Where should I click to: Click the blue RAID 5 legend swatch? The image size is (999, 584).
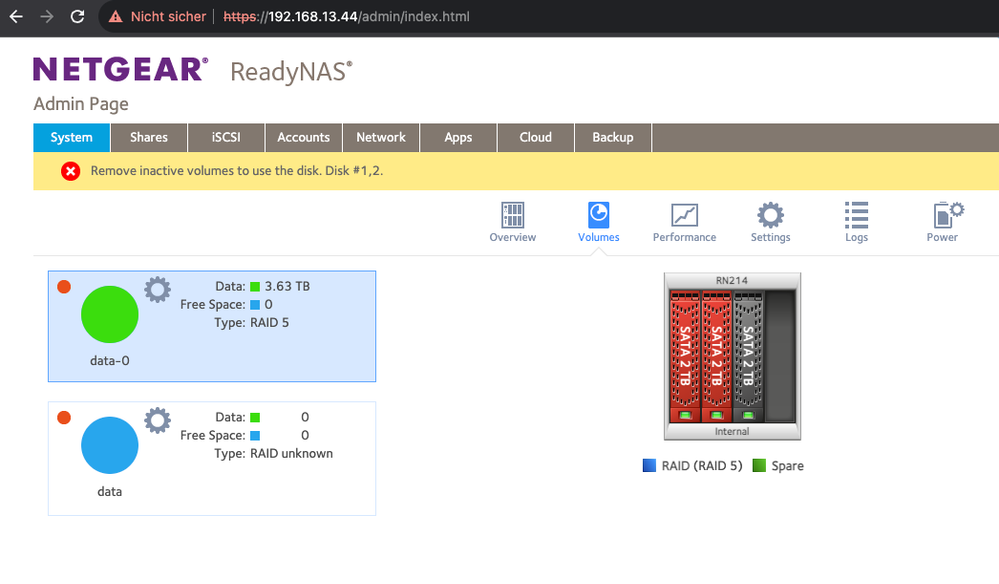pos(650,466)
